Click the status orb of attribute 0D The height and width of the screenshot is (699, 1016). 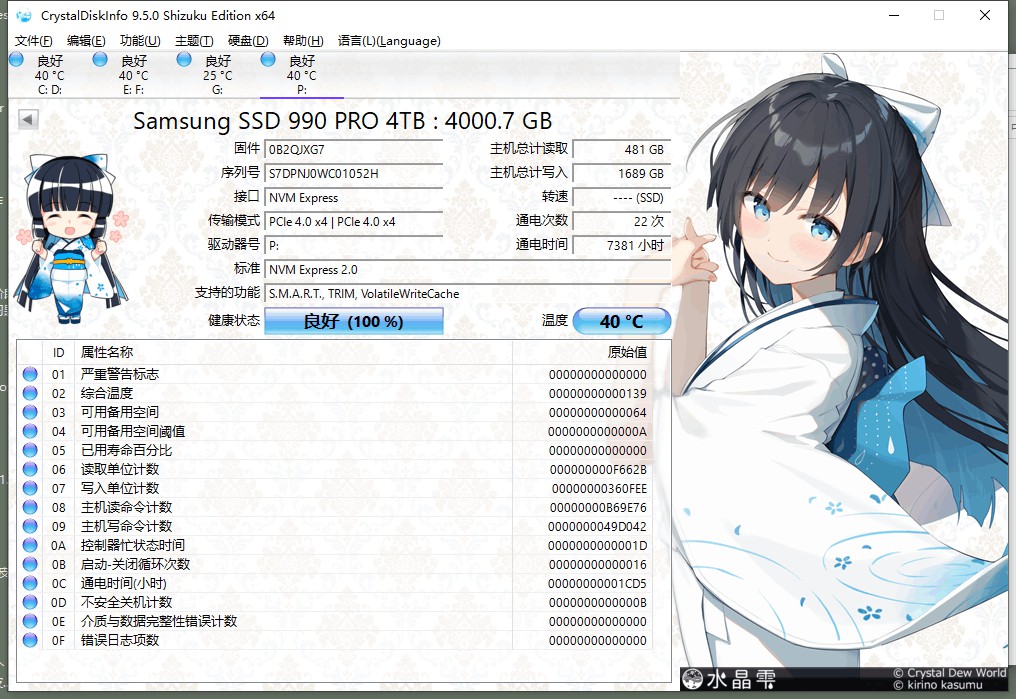(30, 602)
